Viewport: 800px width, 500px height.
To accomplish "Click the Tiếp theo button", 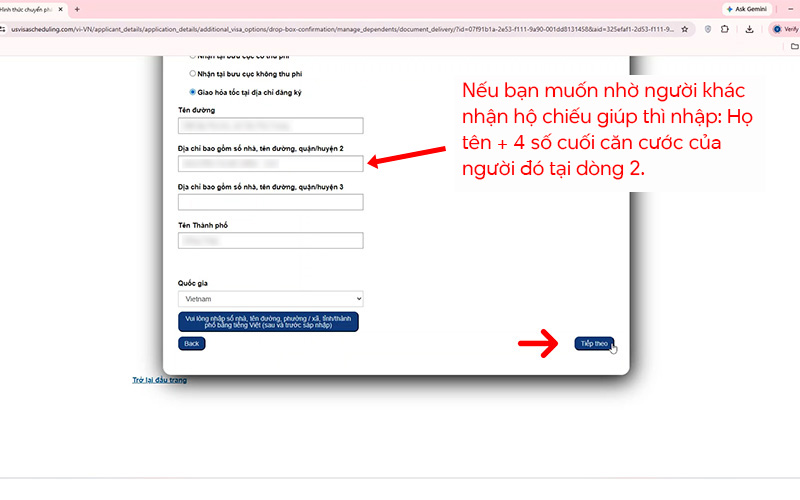I will 594,343.
